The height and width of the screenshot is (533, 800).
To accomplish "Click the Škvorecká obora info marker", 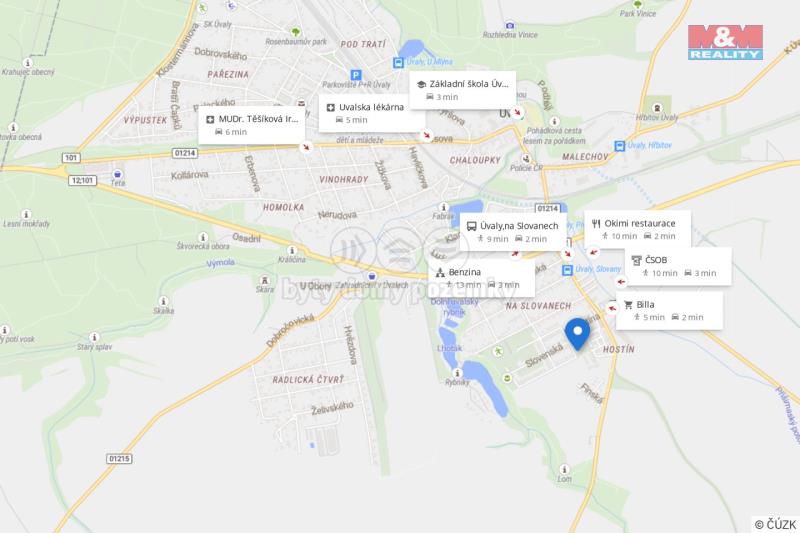I will [x=203, y=237].
